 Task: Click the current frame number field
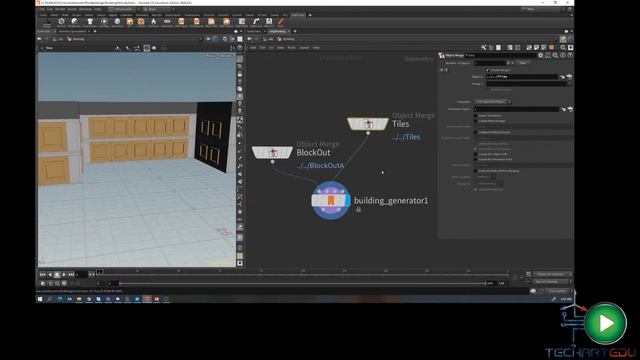(81, 275)
